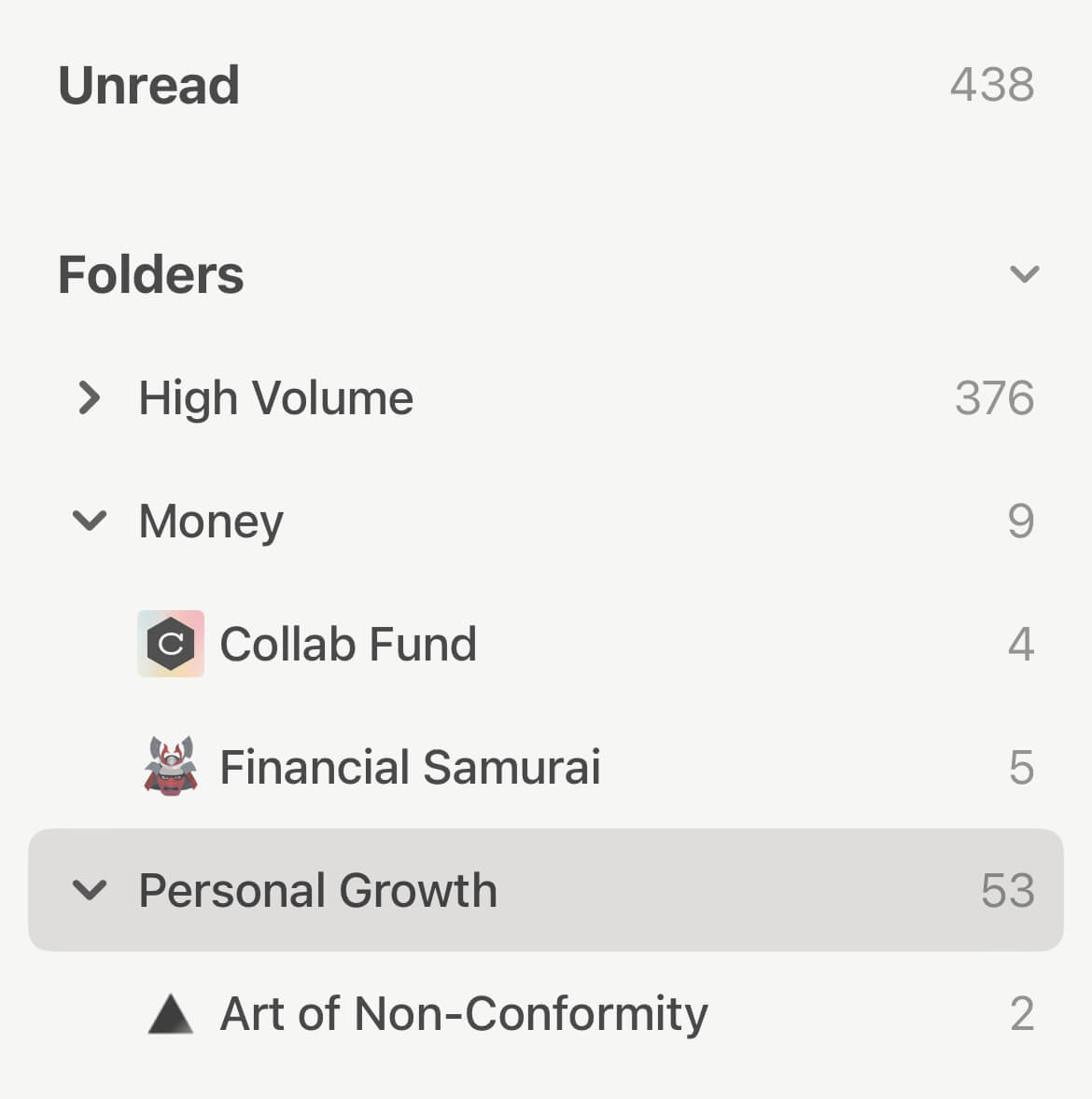Open the Art of Non-Conformity feed
The height and width of the screenshot is (1099, 1092).
(x=464, y=1014)
